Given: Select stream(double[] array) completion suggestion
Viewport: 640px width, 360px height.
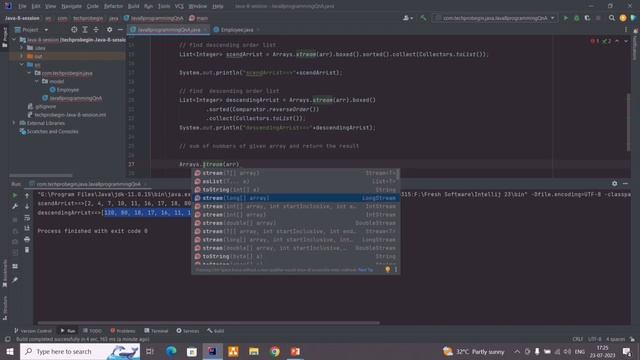Looking at the screenshot, I should 296,223.
